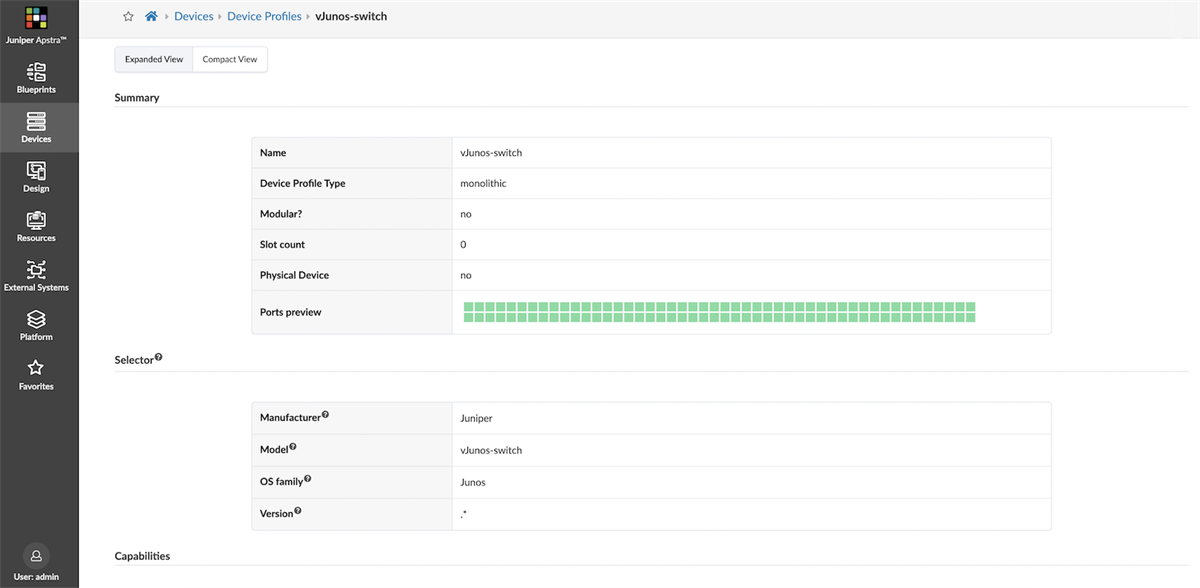Open help for the OS family field
The image size is (1200, 588).
309,477
